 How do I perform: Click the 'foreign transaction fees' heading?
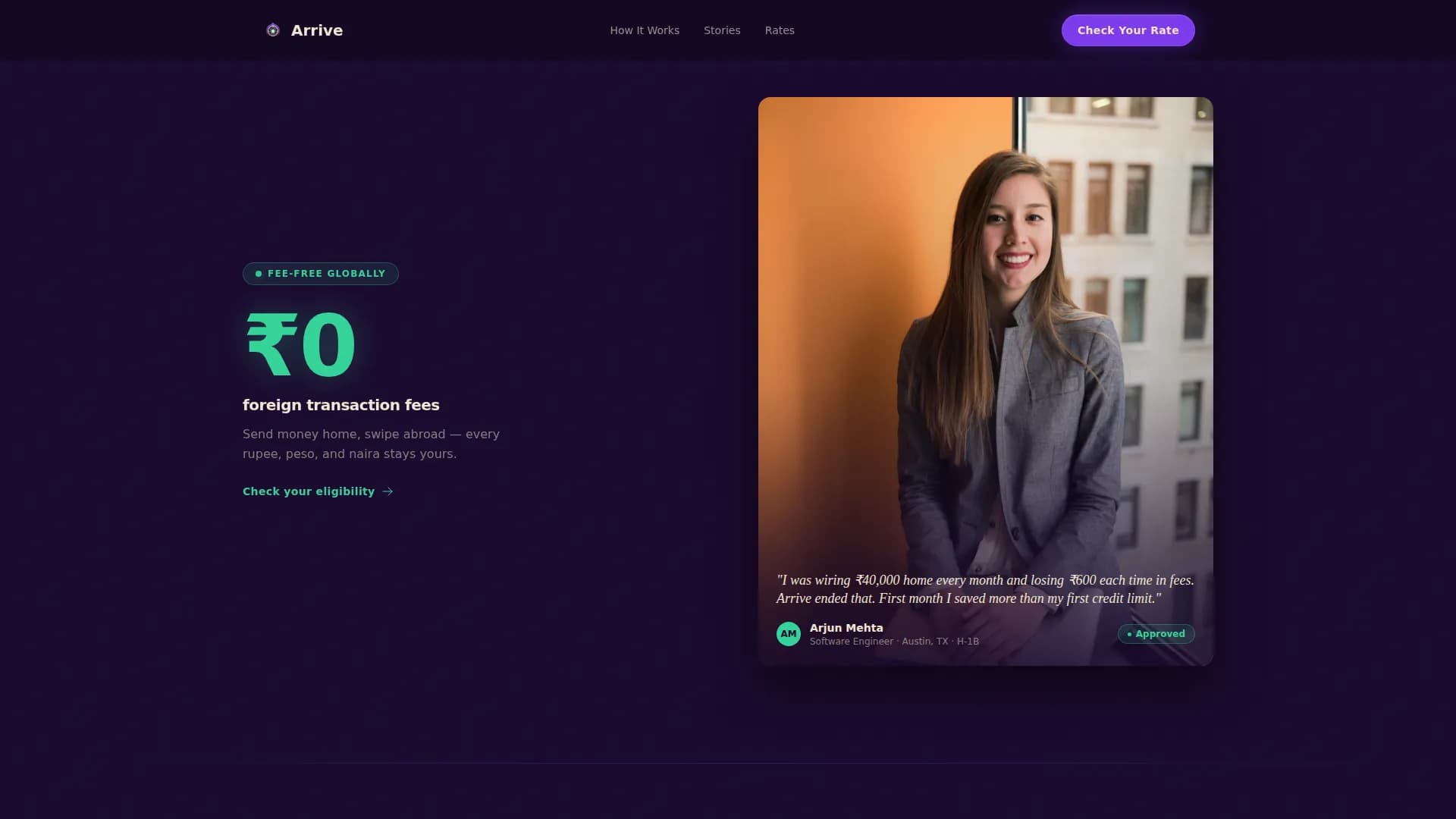coord(341,405)
